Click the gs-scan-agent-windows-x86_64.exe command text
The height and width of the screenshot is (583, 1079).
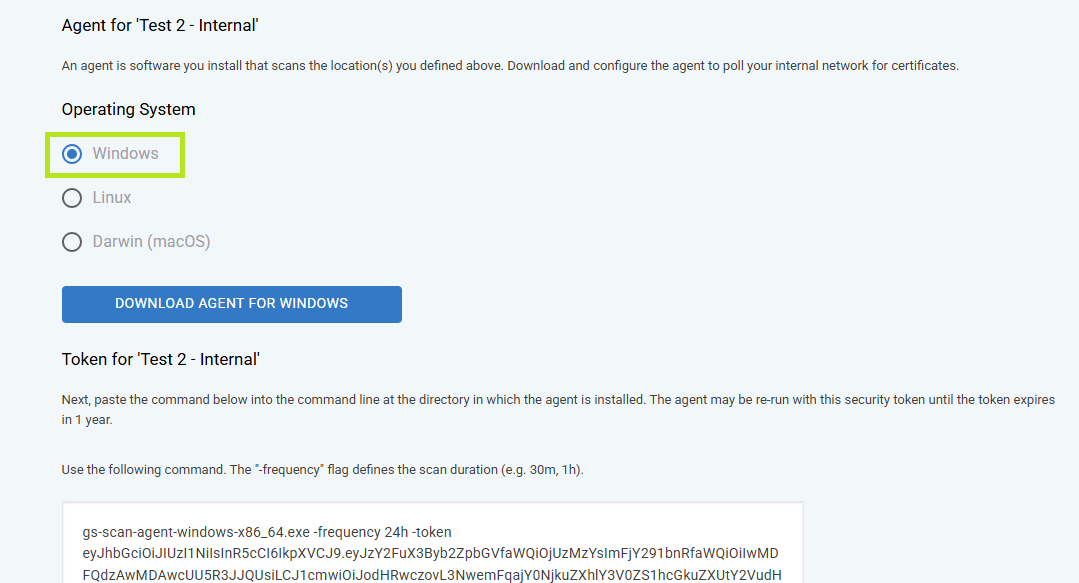tap(196, 532)
